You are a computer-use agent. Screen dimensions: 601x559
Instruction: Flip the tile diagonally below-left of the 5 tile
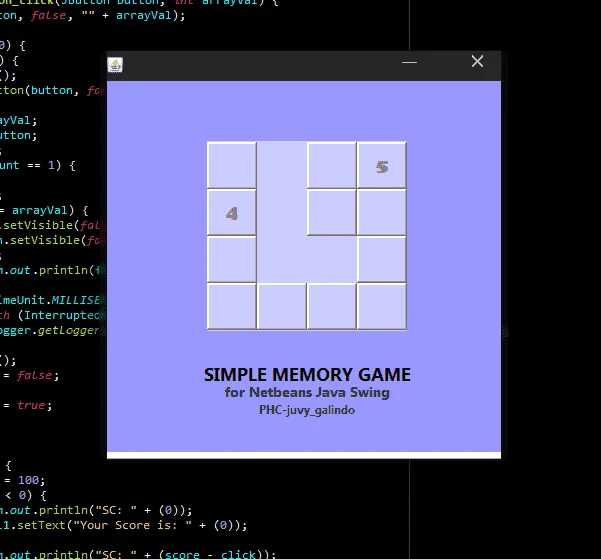point(332,212)
